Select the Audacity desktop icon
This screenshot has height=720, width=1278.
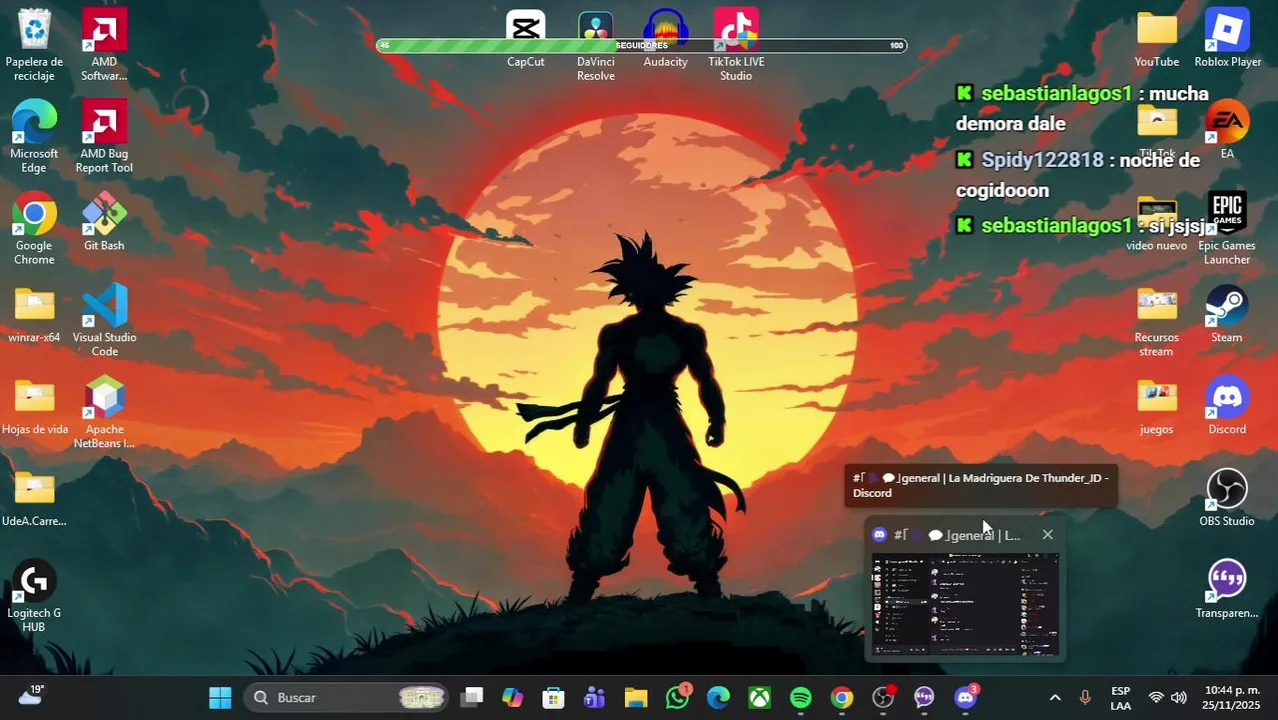(666, 40)
